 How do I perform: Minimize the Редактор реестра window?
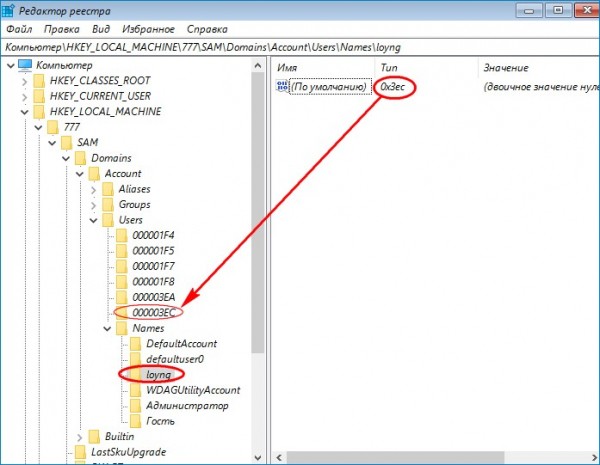(x=529, y=10)
